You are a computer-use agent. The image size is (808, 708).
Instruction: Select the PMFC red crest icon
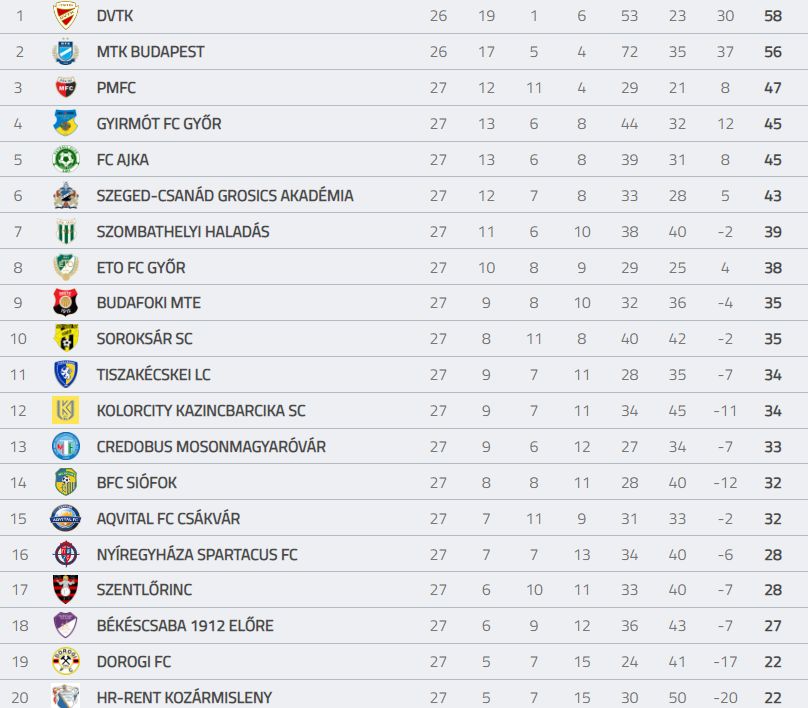pos(65,88)
